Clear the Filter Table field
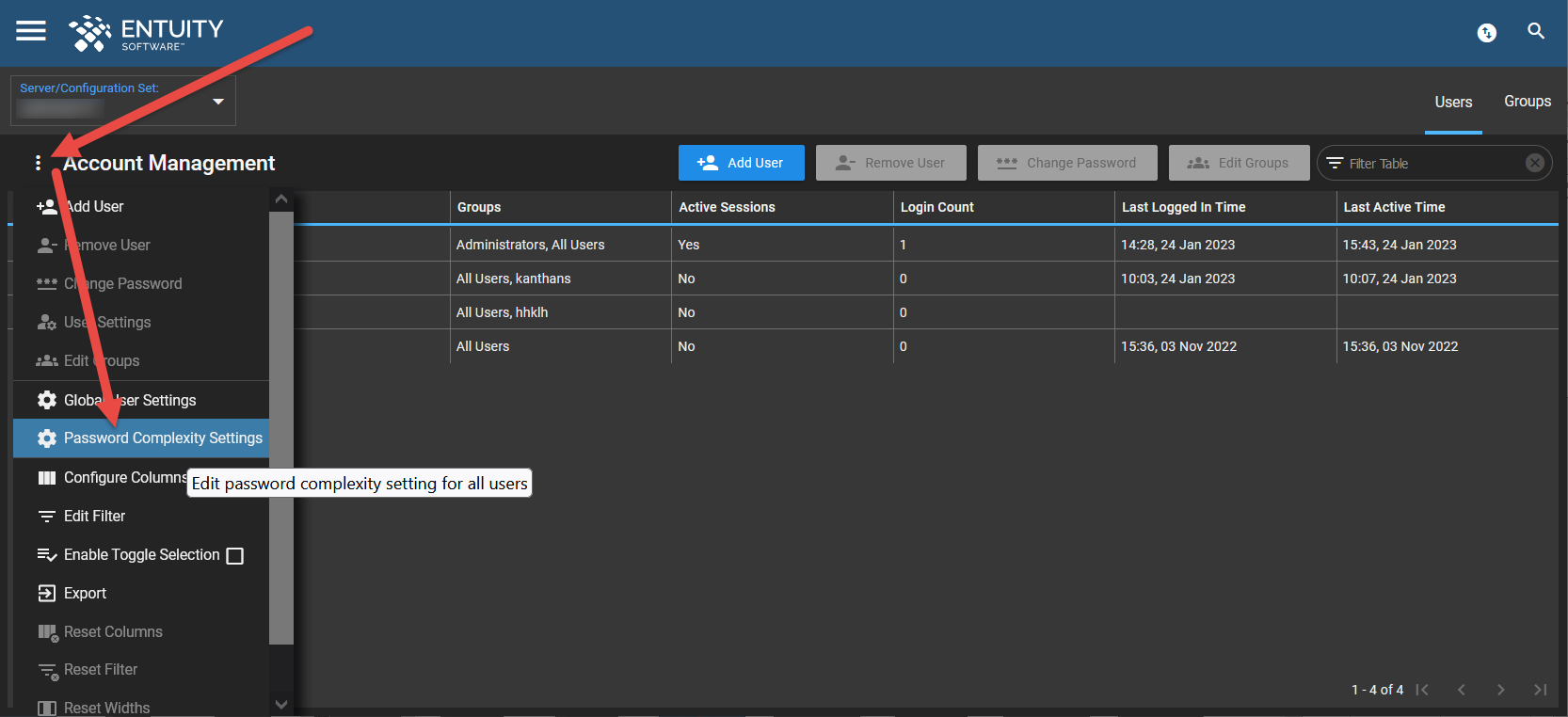The height and width of the screenshot is (717, 1568). 1535,163
